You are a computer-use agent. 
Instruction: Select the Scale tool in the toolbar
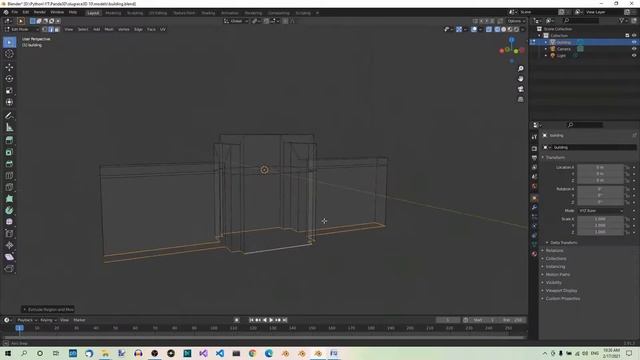click(x=9, y=91)
